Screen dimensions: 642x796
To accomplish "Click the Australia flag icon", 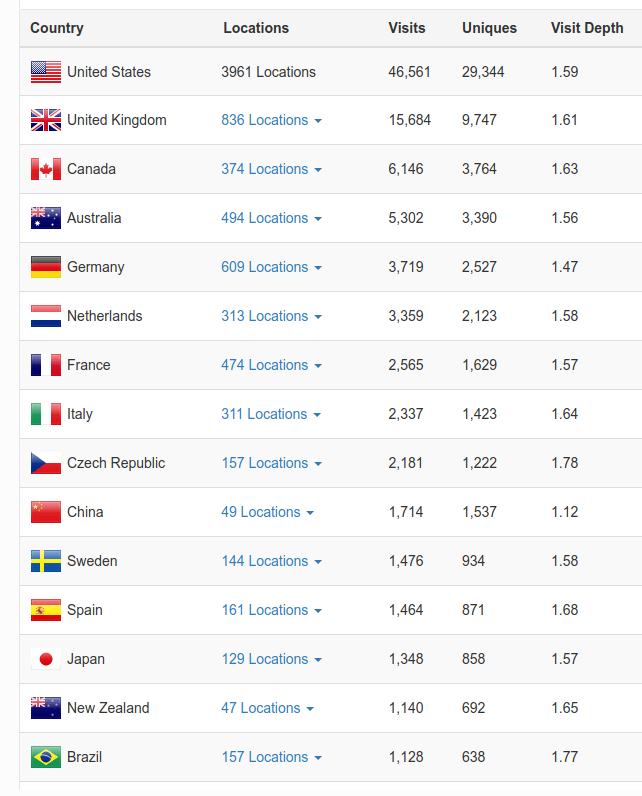I will tap(46, 219).
